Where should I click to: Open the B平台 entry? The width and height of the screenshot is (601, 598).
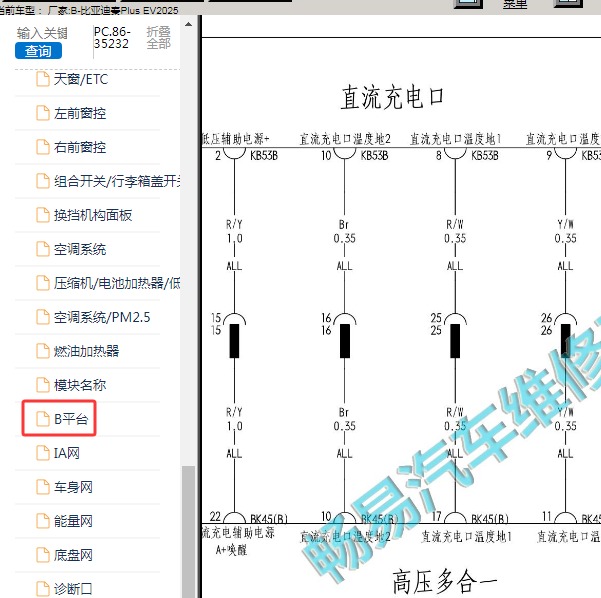(x=71, y=419)
